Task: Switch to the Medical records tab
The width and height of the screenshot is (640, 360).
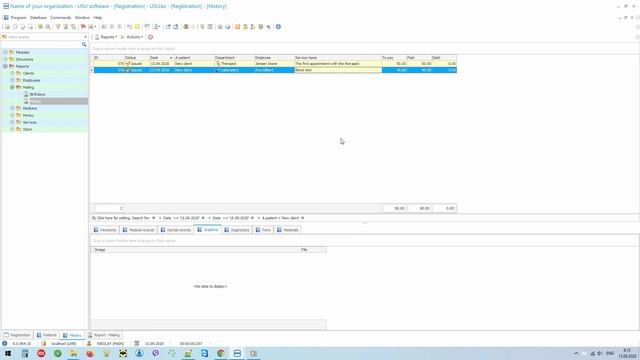Action: pyautogui.click(x=138, y=230)
